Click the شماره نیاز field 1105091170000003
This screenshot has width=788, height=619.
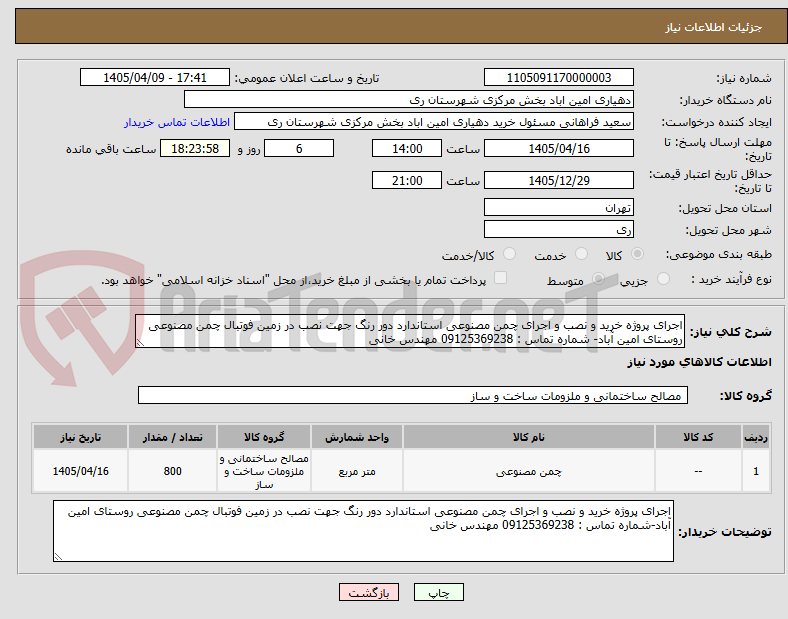(x=559, y=77)
